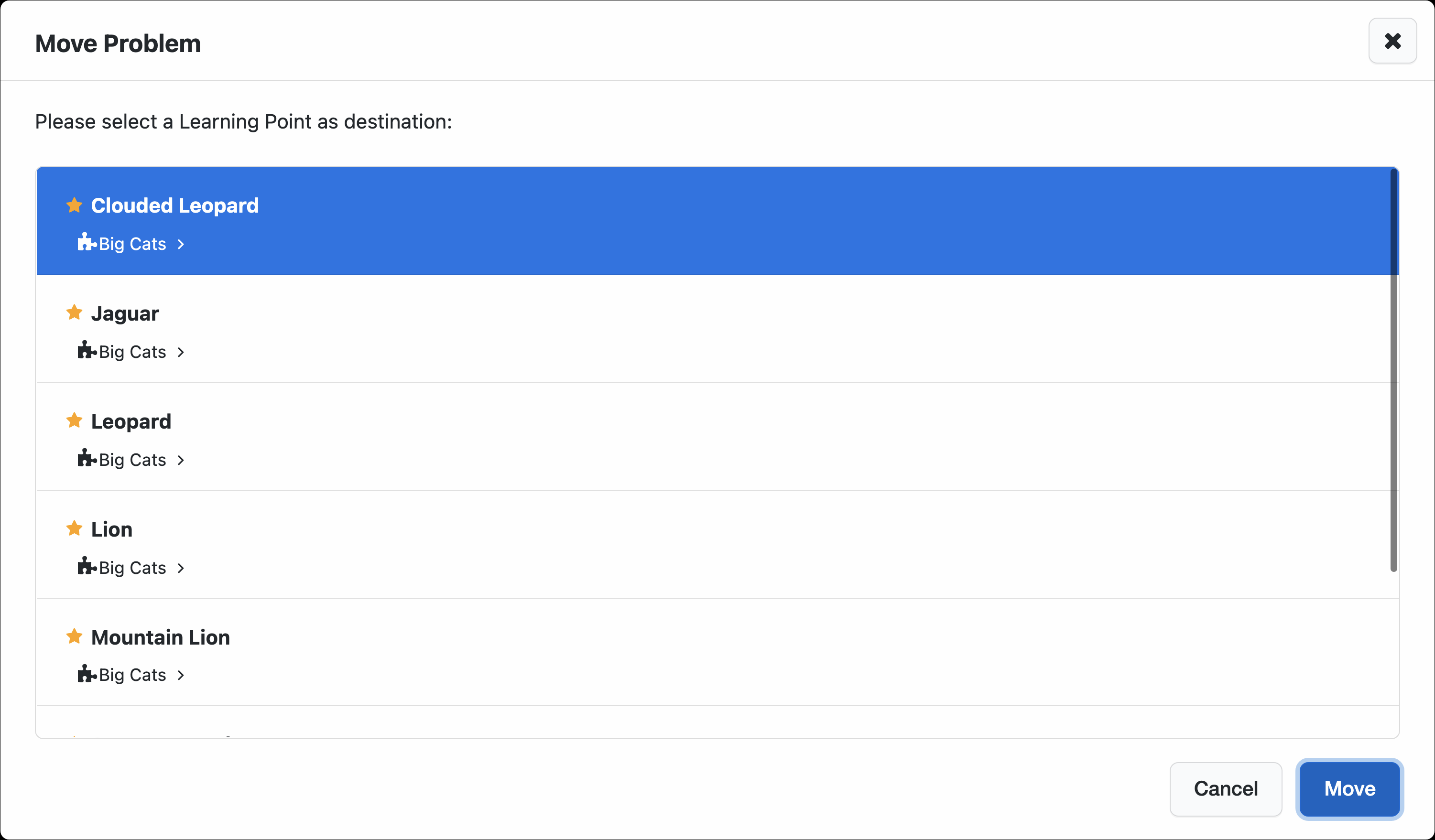Image resolution: width=1435 pixels, height=840 pixels.
Task: Click the star icon next to Jaguar
Action: 74,312
